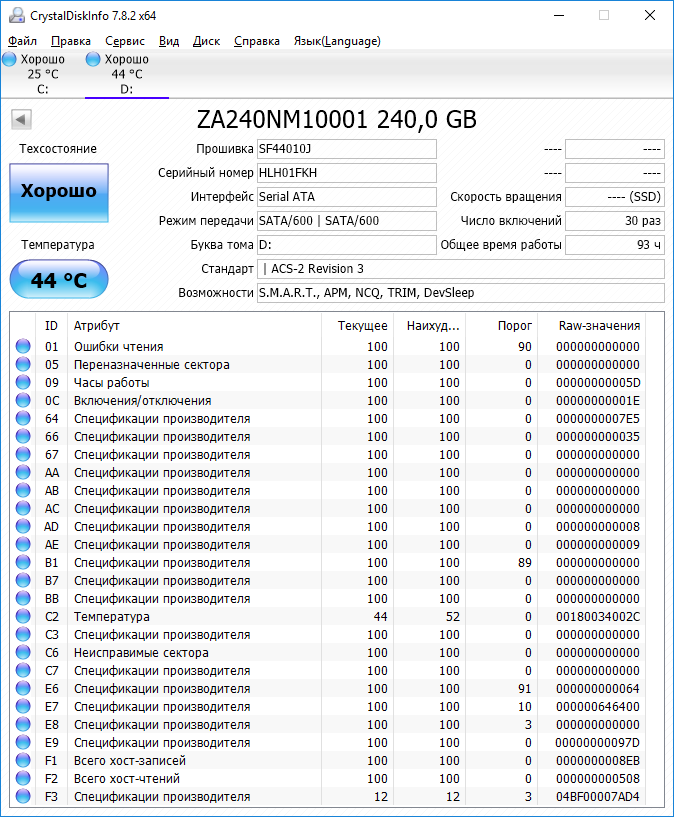Select the Всего хост-записей row text

click(x=130, y=761)
